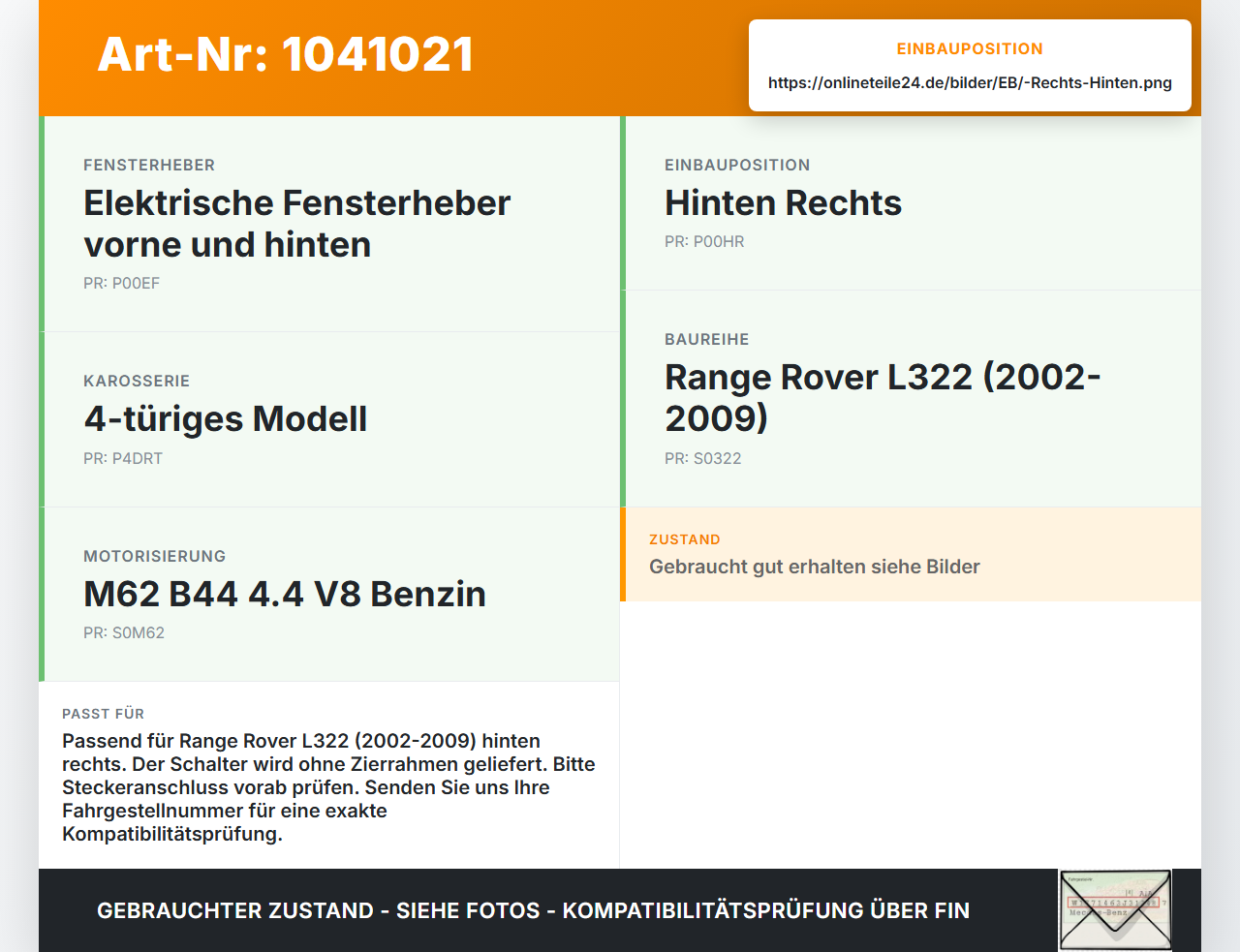Click the BAUREIHE label
Image resolution: width=1240 pixels, height=952 pixels.
[x=707, y=340]
